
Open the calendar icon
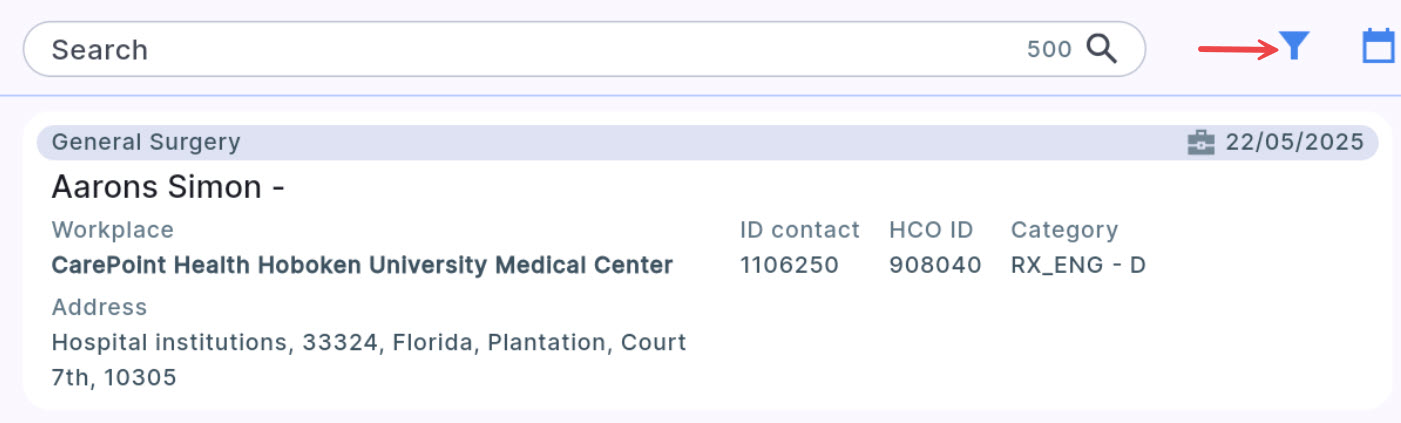tap(1379, 47)
